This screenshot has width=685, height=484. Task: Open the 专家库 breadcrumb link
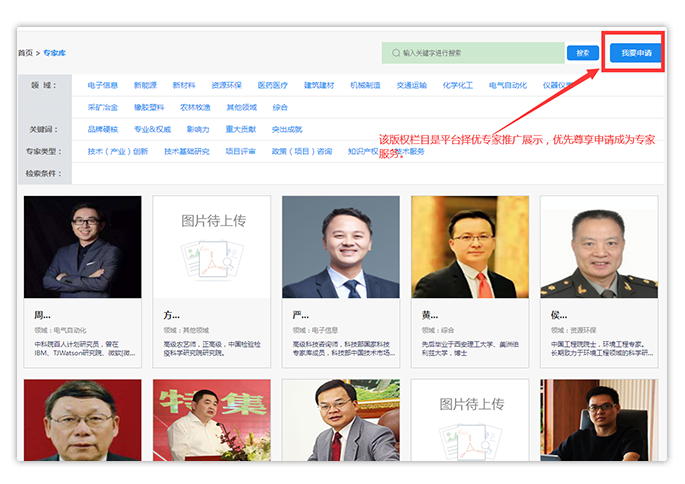[55, 53]
